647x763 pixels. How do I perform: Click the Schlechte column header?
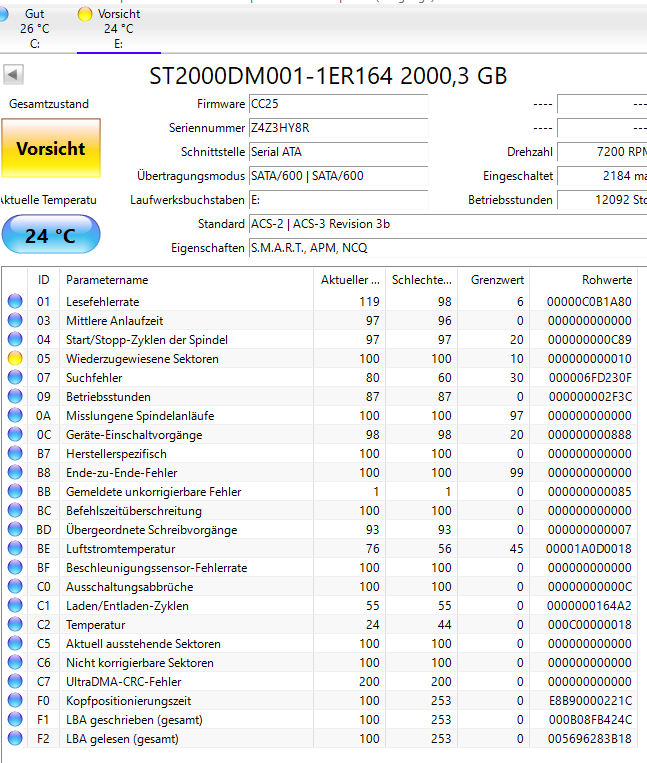pyautogui.click(x=422, y=280)
